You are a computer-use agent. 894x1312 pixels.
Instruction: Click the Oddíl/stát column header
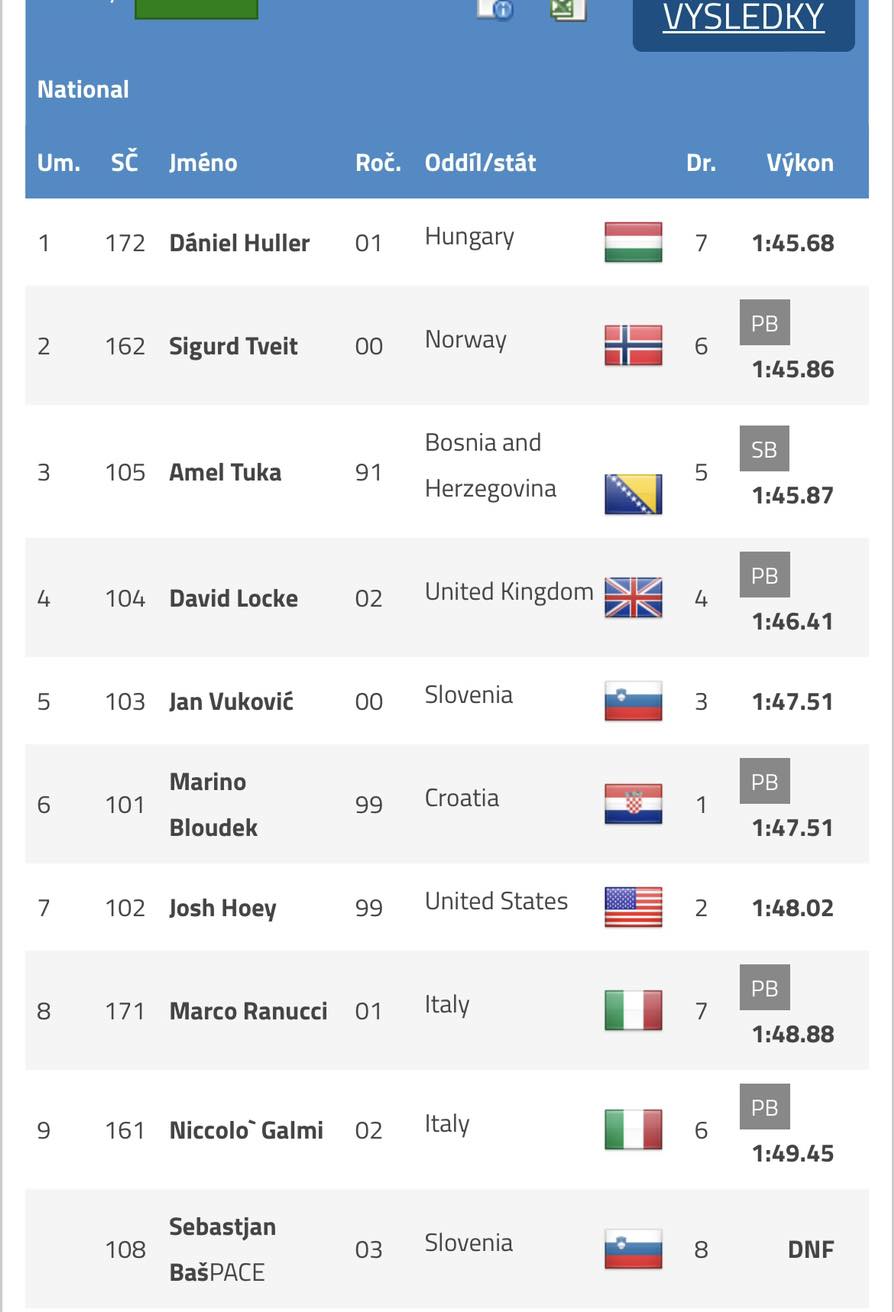(480, 163)
